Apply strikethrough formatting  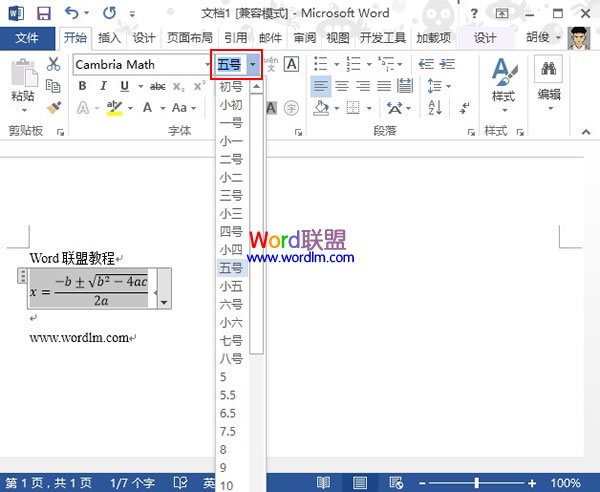coord(158,86)
